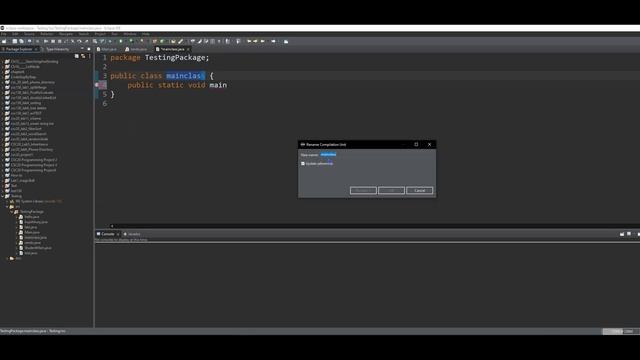Screen dimensions: 640x360
Task: Cancel the Rename Compilation Unit dialog
Action: point(419,191)
